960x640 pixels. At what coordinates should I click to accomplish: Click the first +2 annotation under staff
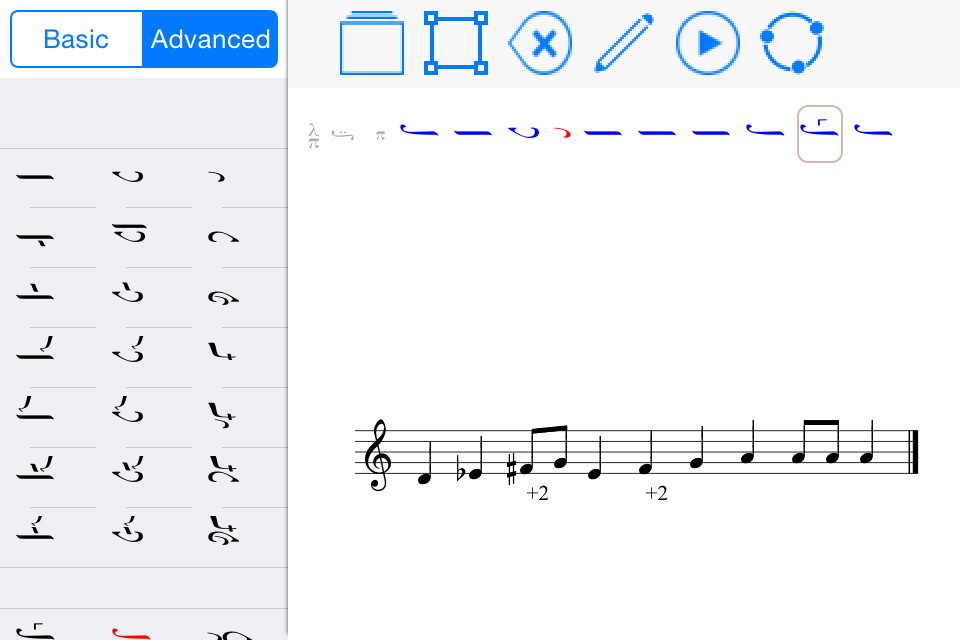[537, 492]
